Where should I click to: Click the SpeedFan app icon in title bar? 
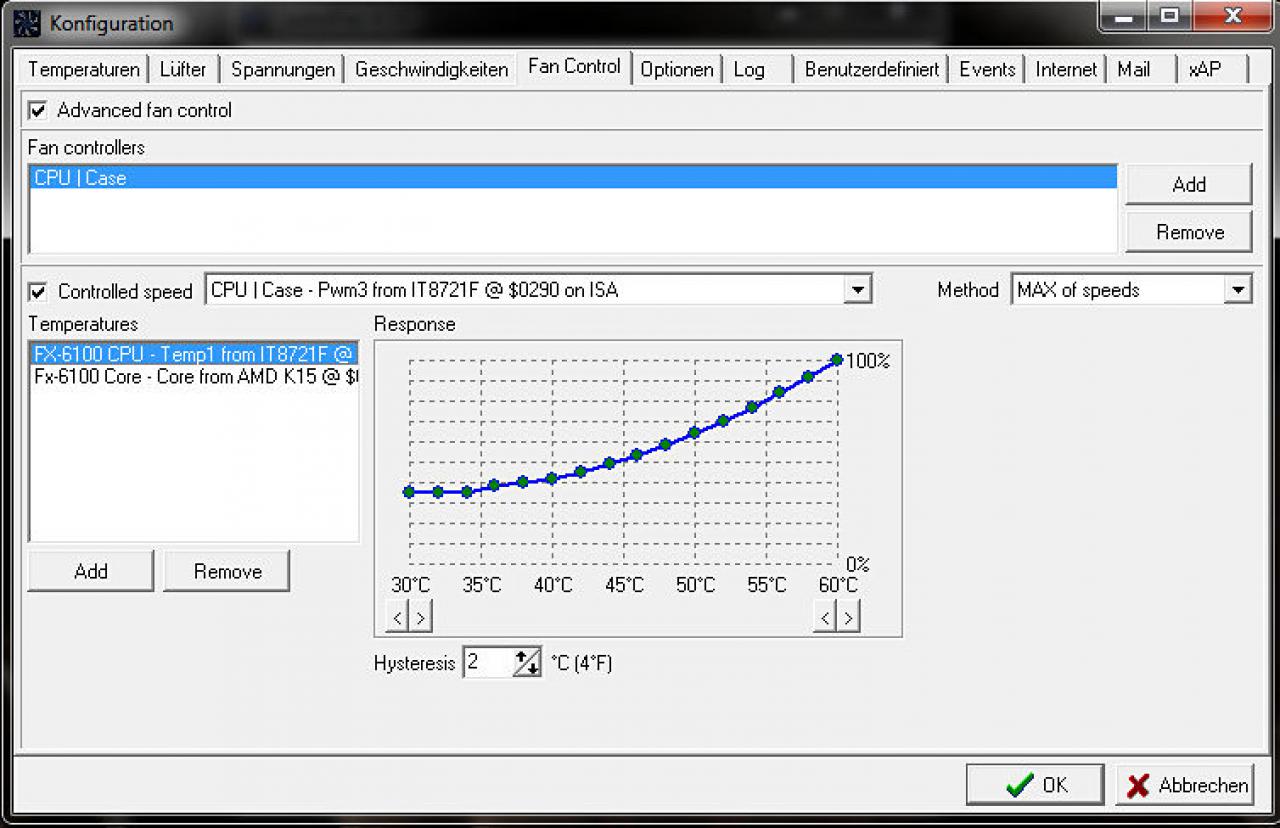click(x=25, y=22)
